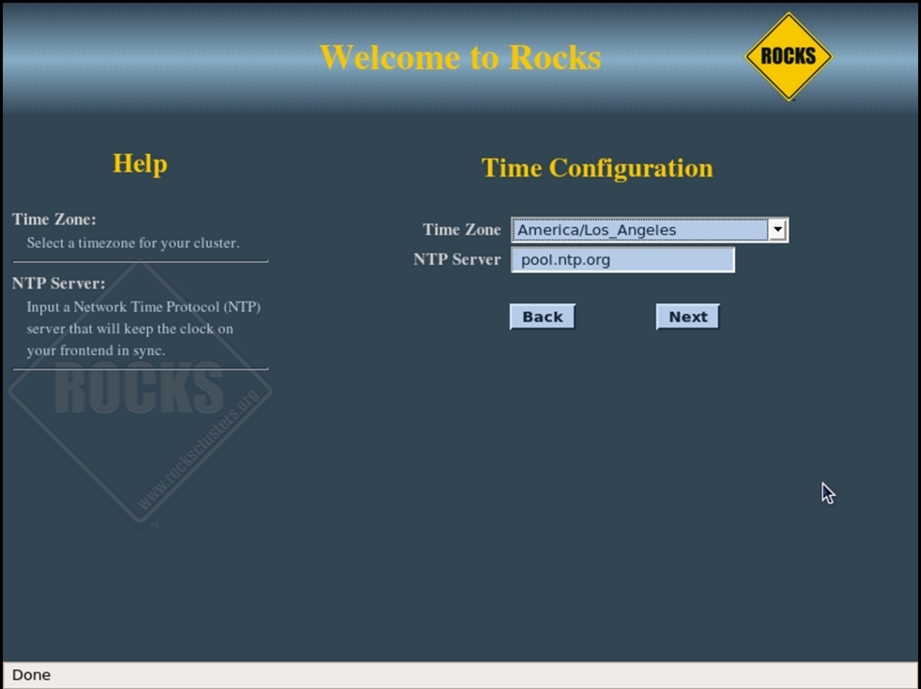The width and height of the screenshot is (921, 689).
Task: Click 'Select a timezone for your cluster.' text
Action: pos(133,243)
